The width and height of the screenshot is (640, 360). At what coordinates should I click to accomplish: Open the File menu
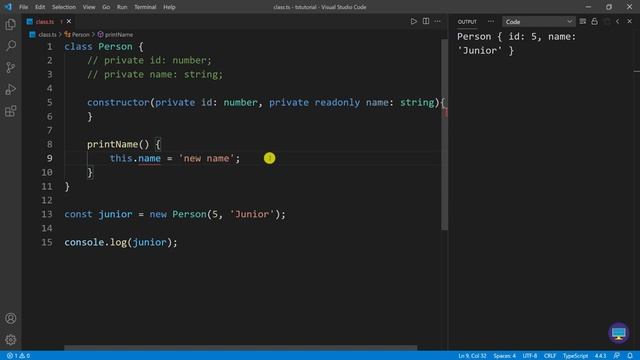point(24,7)
